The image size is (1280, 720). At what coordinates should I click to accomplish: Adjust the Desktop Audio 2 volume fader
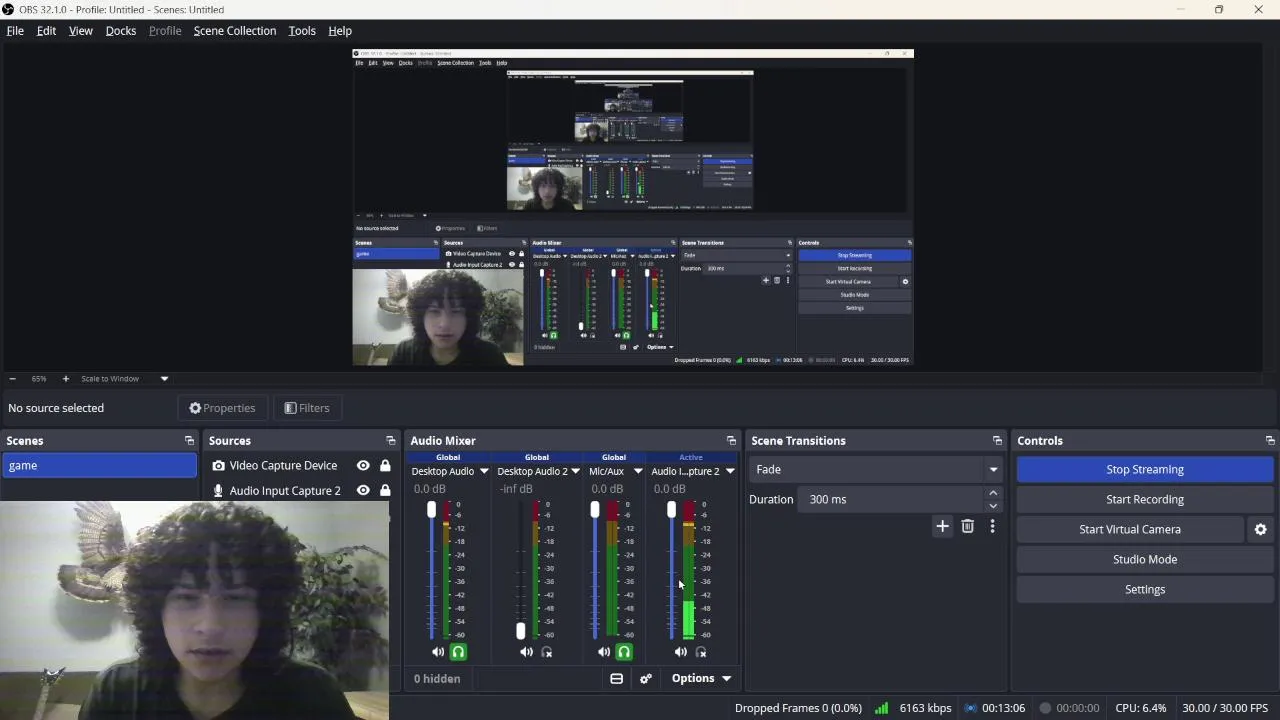coord(520,631)
